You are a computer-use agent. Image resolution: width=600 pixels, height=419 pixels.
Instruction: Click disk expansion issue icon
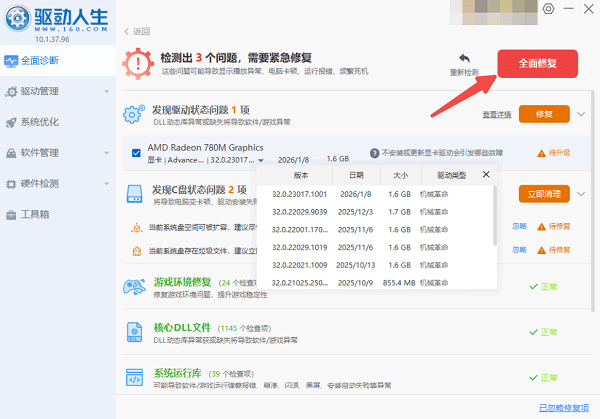click(137, 228)
